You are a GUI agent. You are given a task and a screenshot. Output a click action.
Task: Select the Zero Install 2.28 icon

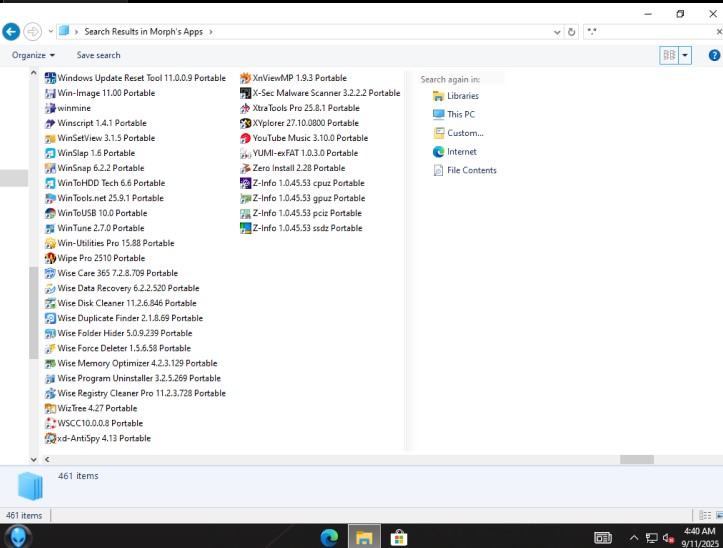point(245,168)
